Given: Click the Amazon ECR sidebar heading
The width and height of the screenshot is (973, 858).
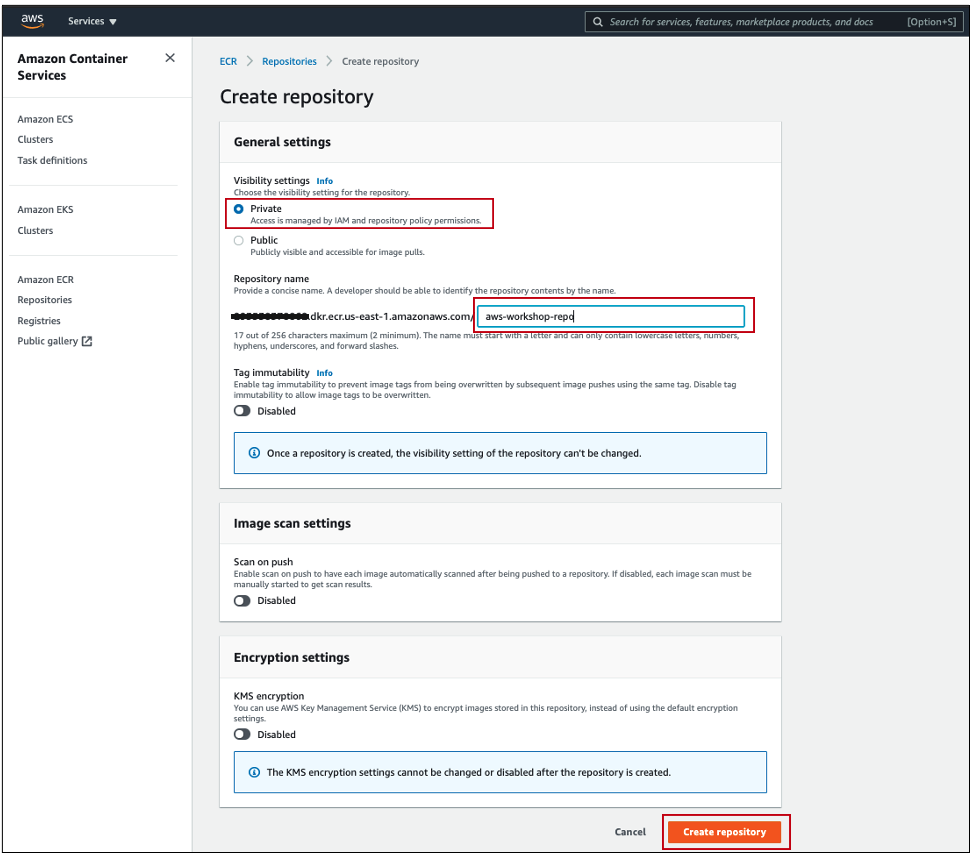Looking at the screenshot, I should [x=45, y=280].
